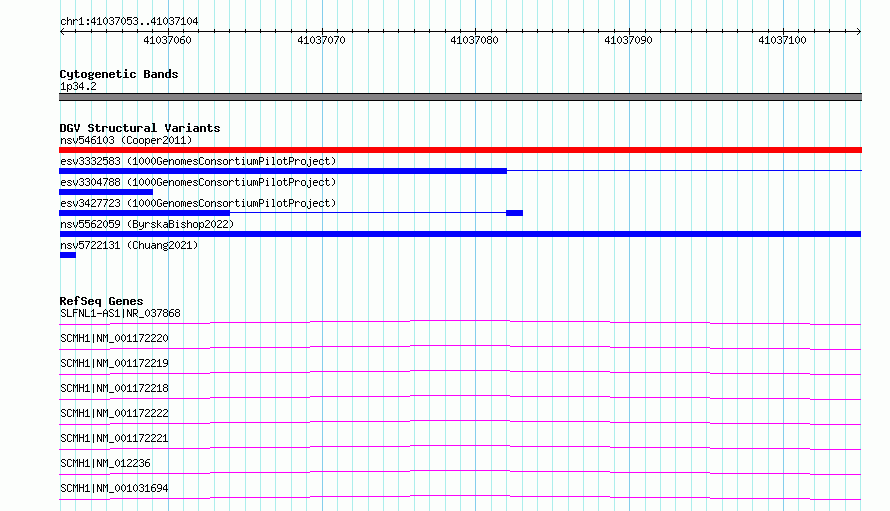Click the right arrow end of the ruler
890x511 pixels.
(x=858, y=31)
